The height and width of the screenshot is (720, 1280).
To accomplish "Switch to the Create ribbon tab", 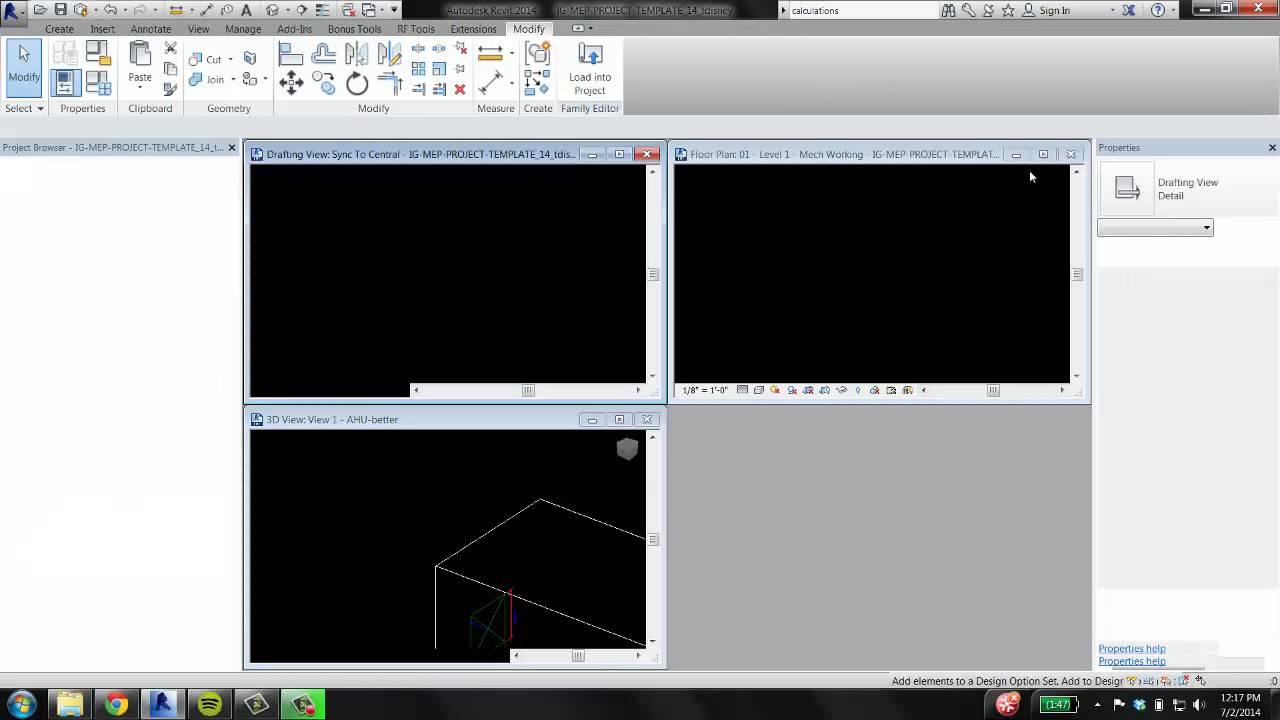I will 59,29.
